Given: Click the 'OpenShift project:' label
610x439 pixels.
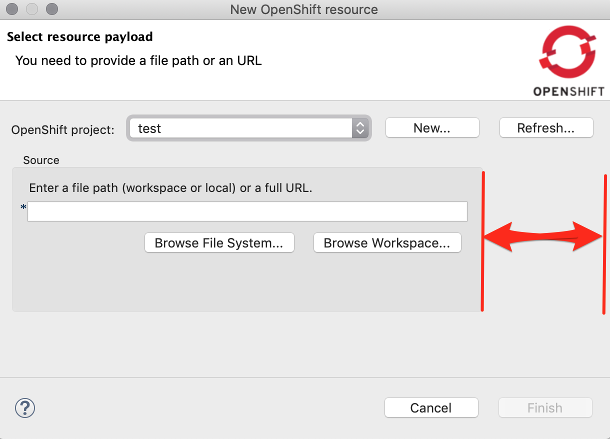Looking at the screenshot, I should [63, 129].
